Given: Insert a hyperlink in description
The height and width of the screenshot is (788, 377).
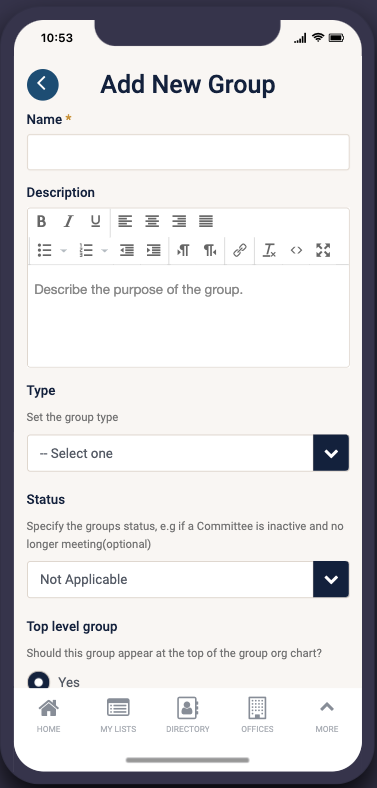Looking at the screenshot, I should point(240,250).
